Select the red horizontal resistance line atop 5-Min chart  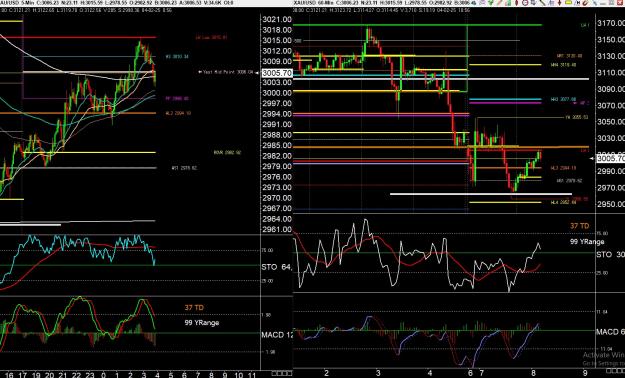(x=78, y=37)
